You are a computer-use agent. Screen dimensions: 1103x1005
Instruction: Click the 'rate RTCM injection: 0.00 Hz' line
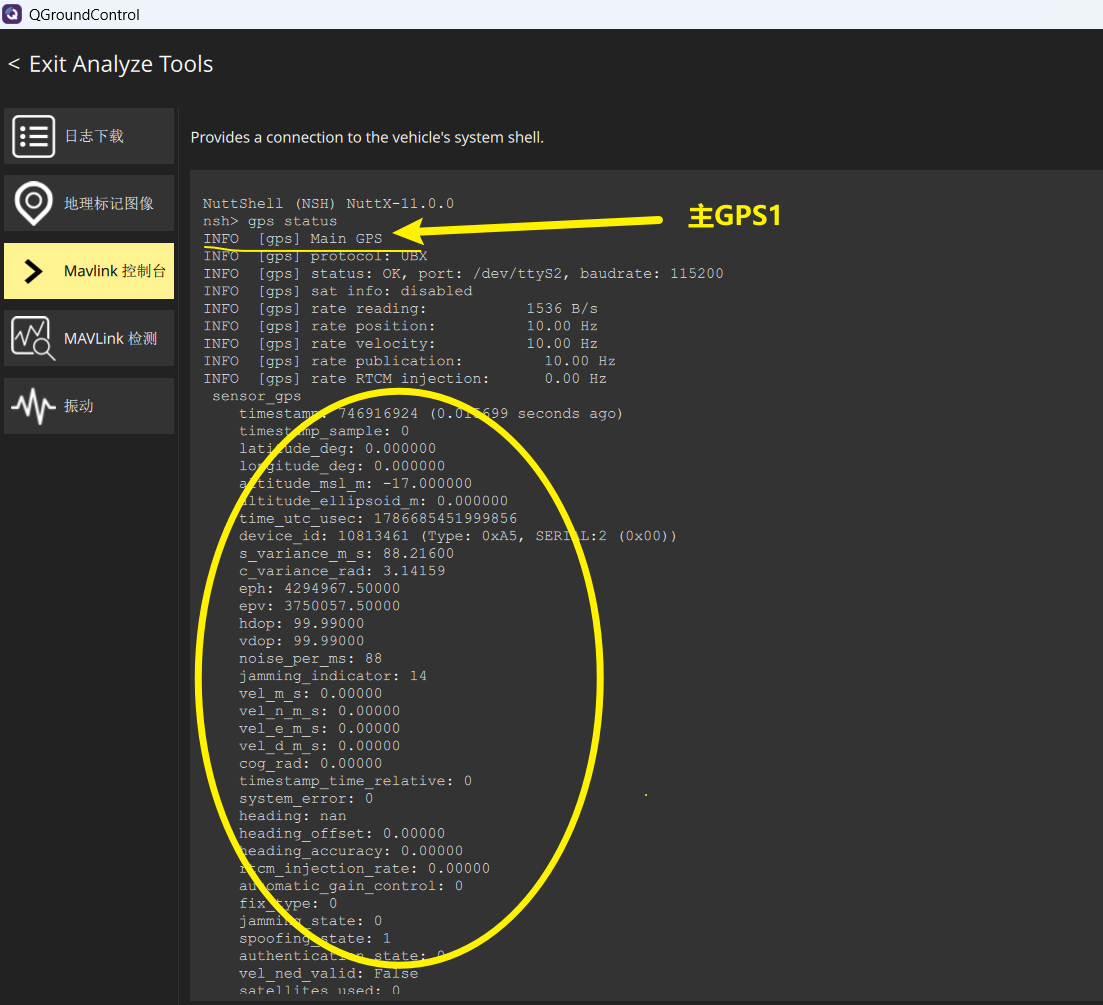click(405, 378)
